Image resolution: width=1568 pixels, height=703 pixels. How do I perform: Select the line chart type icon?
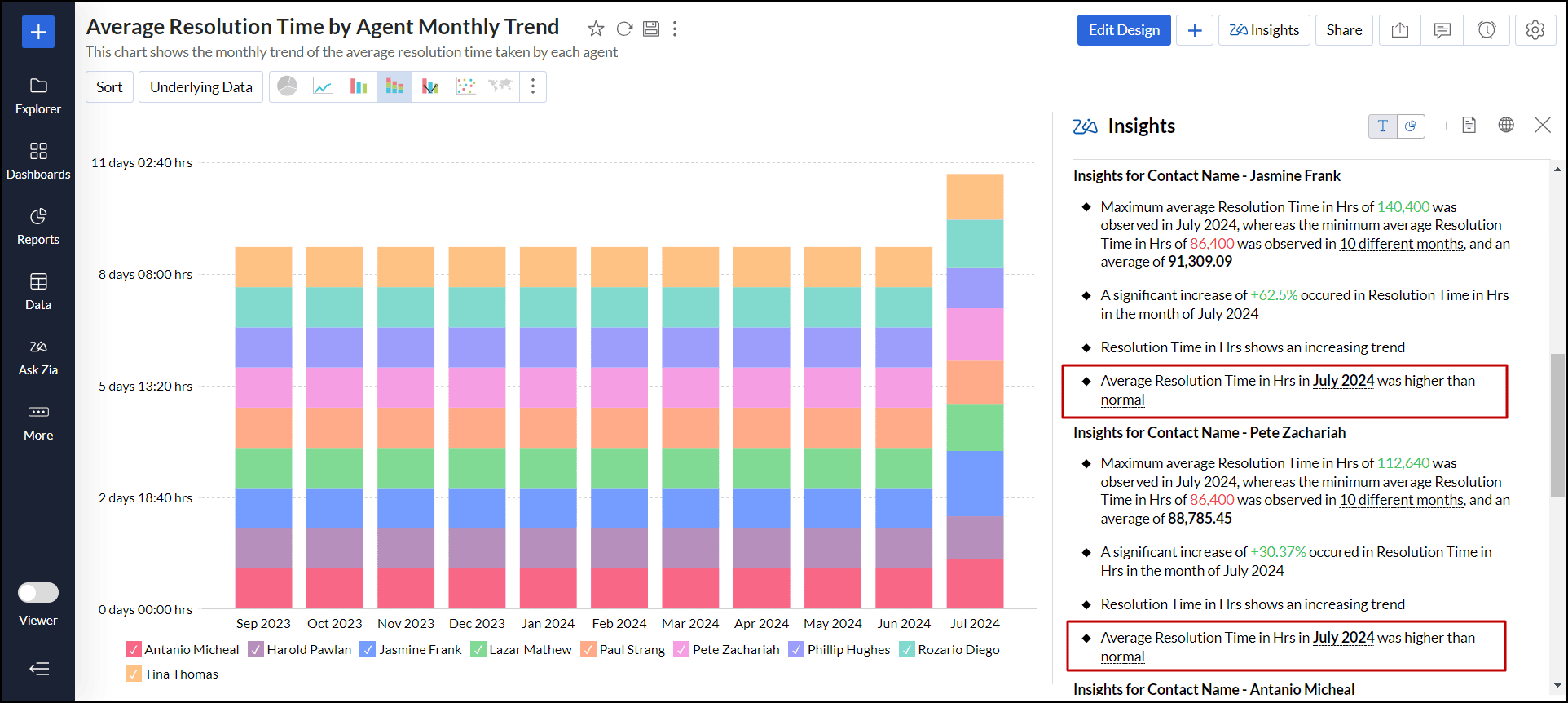click(323, 86)
